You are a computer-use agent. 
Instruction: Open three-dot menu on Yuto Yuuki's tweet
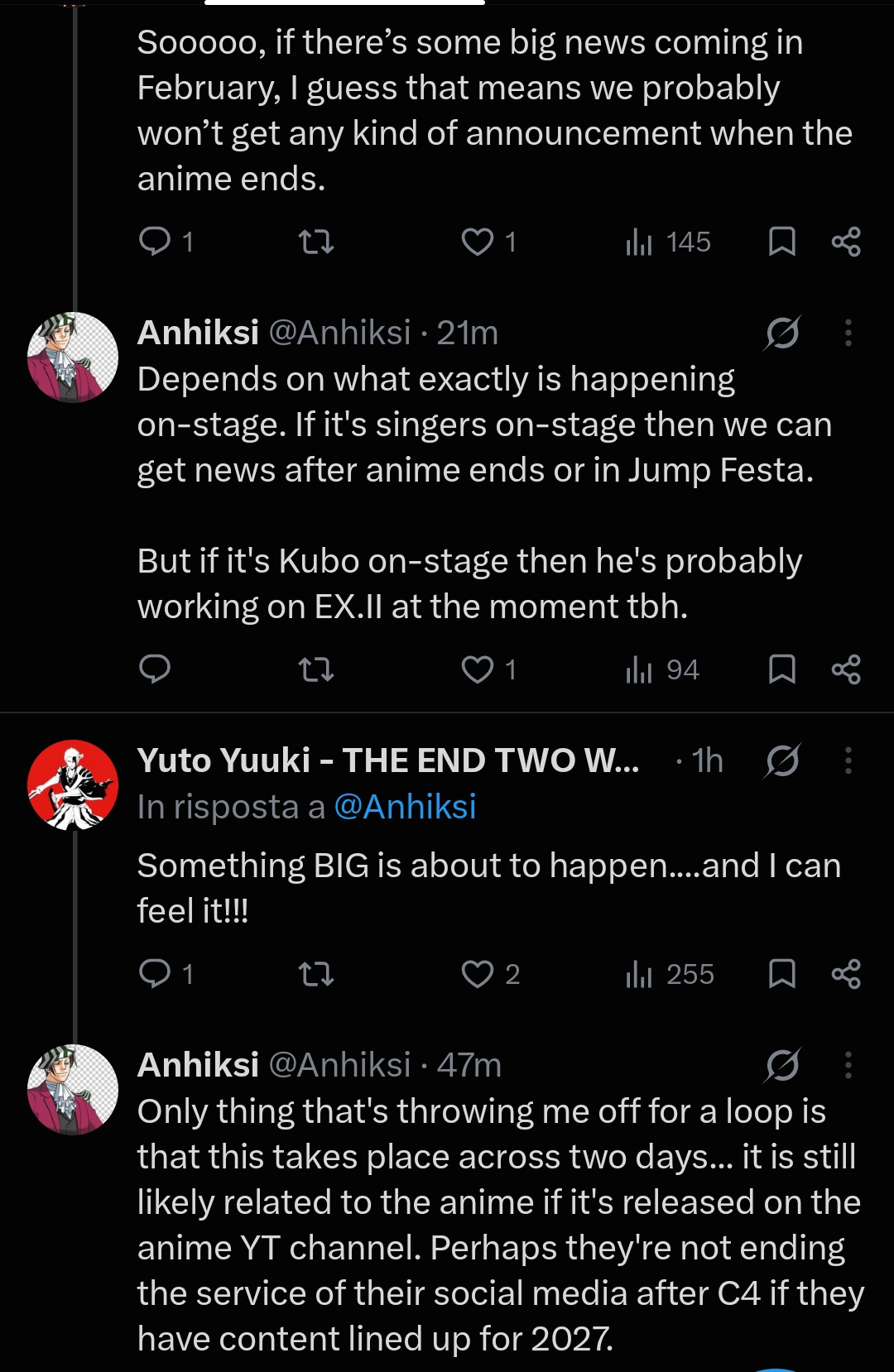848,760
